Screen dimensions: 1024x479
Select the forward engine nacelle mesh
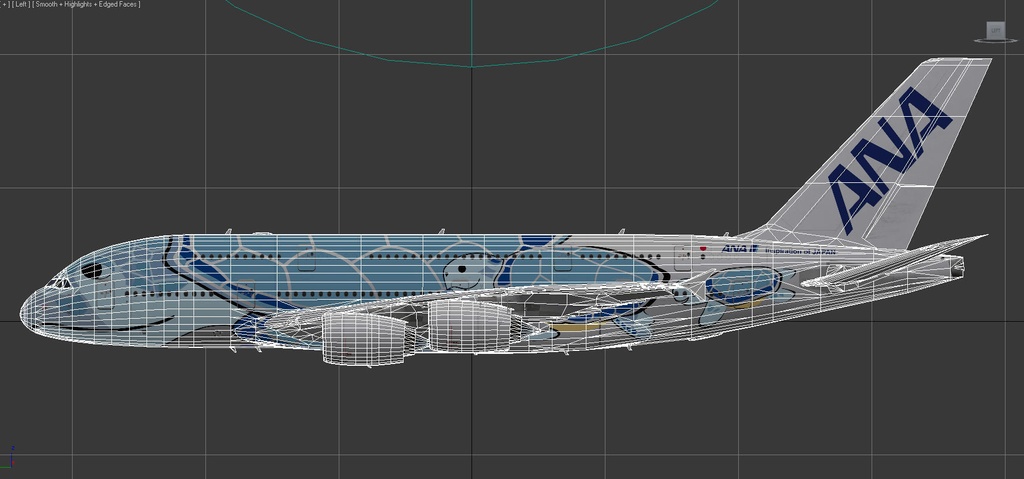[366, 337]
